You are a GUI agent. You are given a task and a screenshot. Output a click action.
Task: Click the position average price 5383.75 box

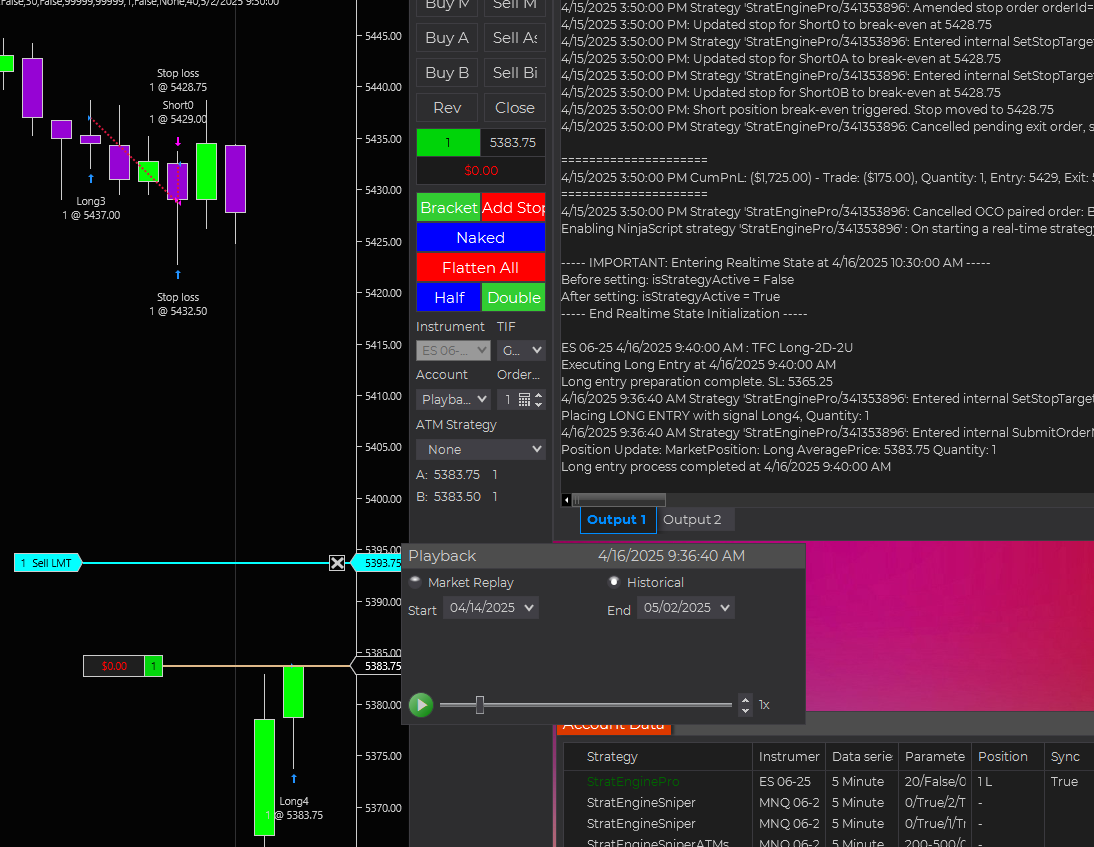pos(513,142)
